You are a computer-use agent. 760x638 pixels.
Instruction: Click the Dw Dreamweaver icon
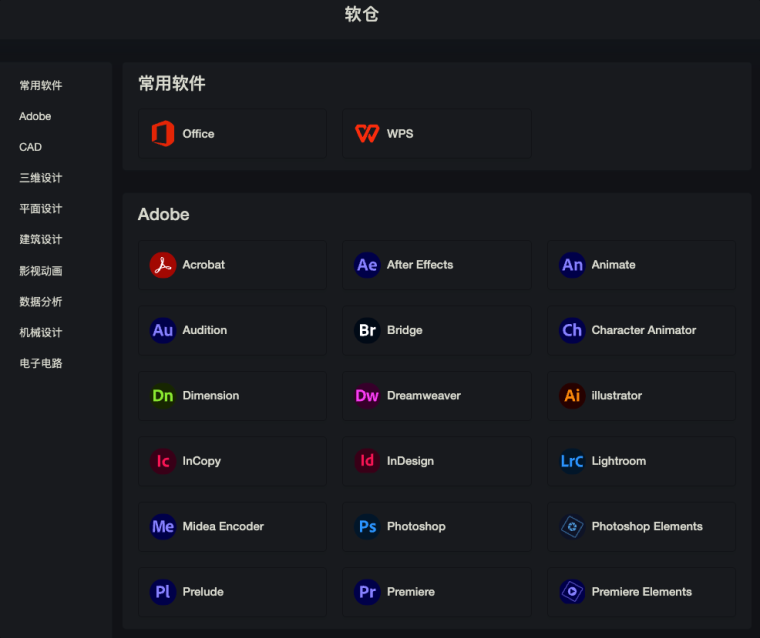(367, 396)
